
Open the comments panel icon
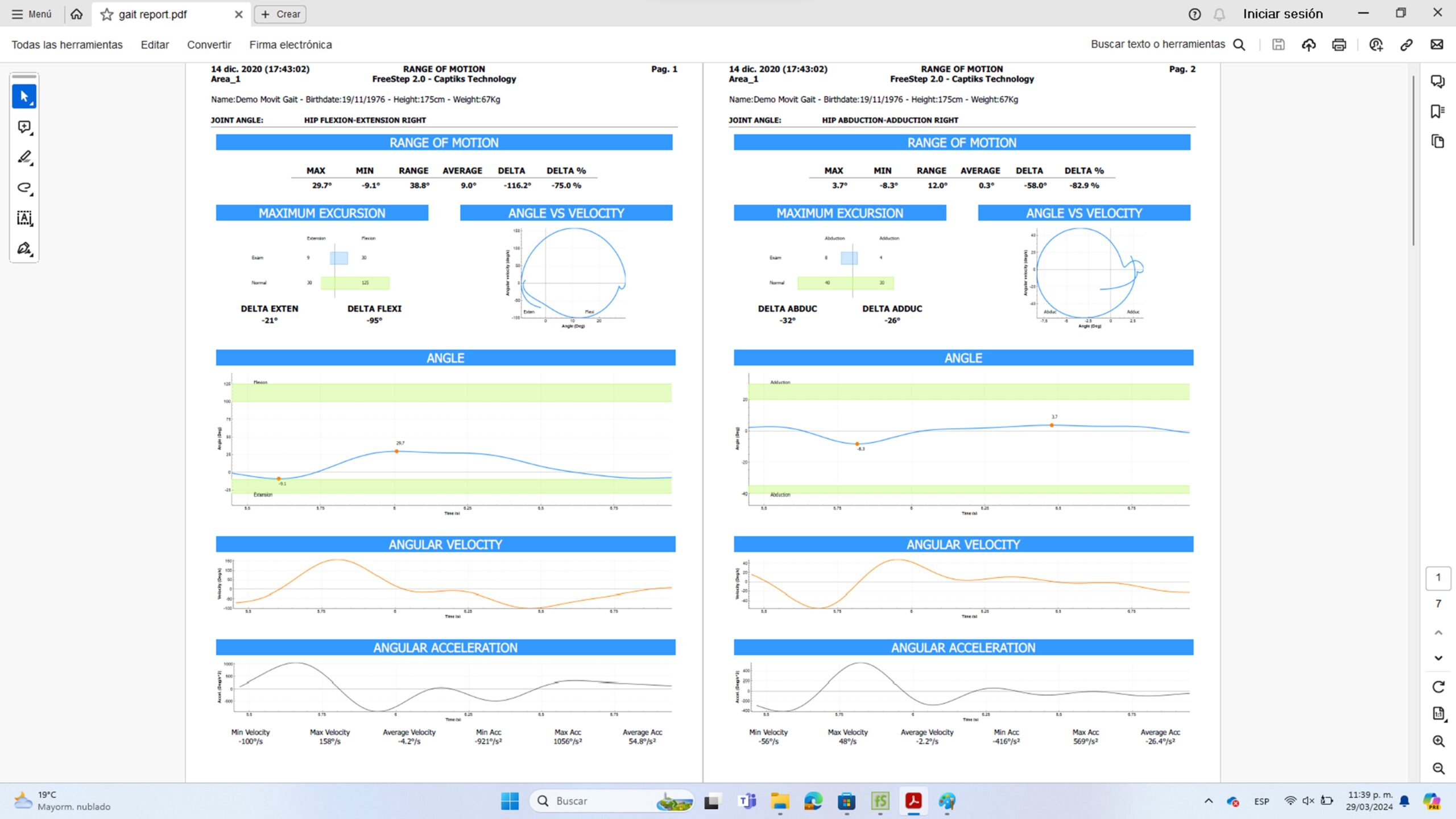click(x=1437, y=81)
